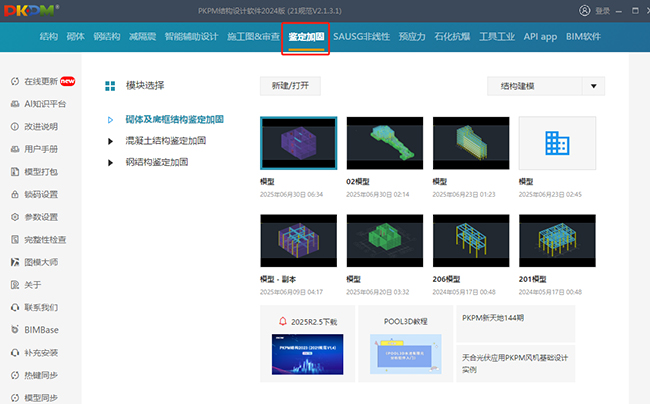The image size is (650, 404).
Task: Click the 模块选择 heading text
Action: (145, 86)
